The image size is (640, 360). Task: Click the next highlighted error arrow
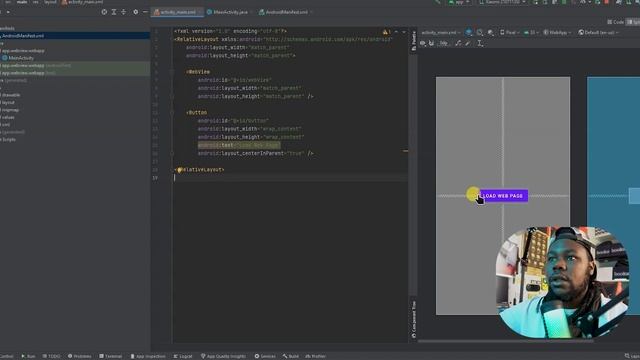click(x=404, y=32)
